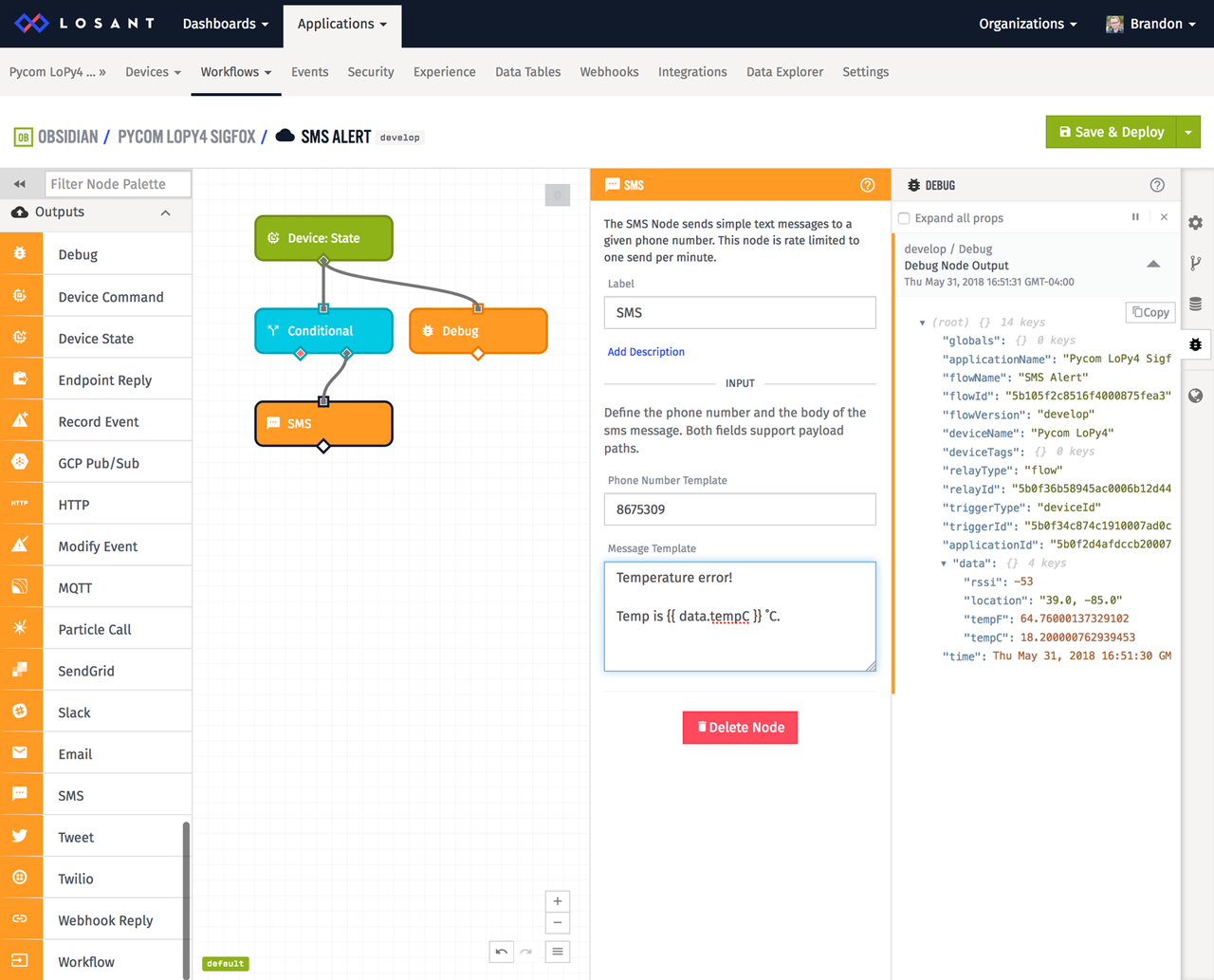Screen dimensions: 1214x980
Task: Close the Debug panel with X
Action: pyautogui.click(x=1165, y=217)
